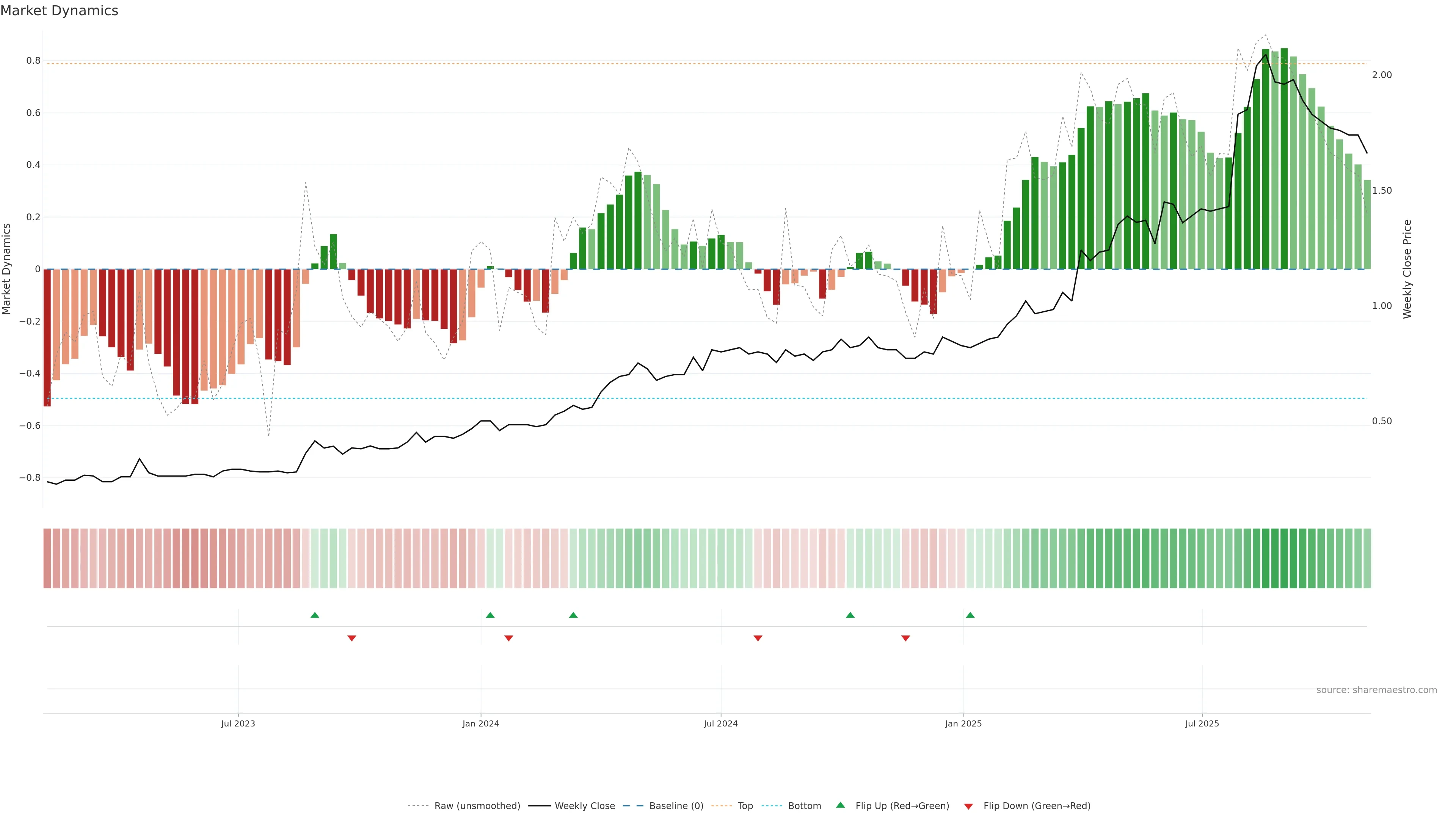The image size is (1456, 819).
Task: Click the tallest dark green bar
Action: pyautogui.click(x=1284, y=158)
